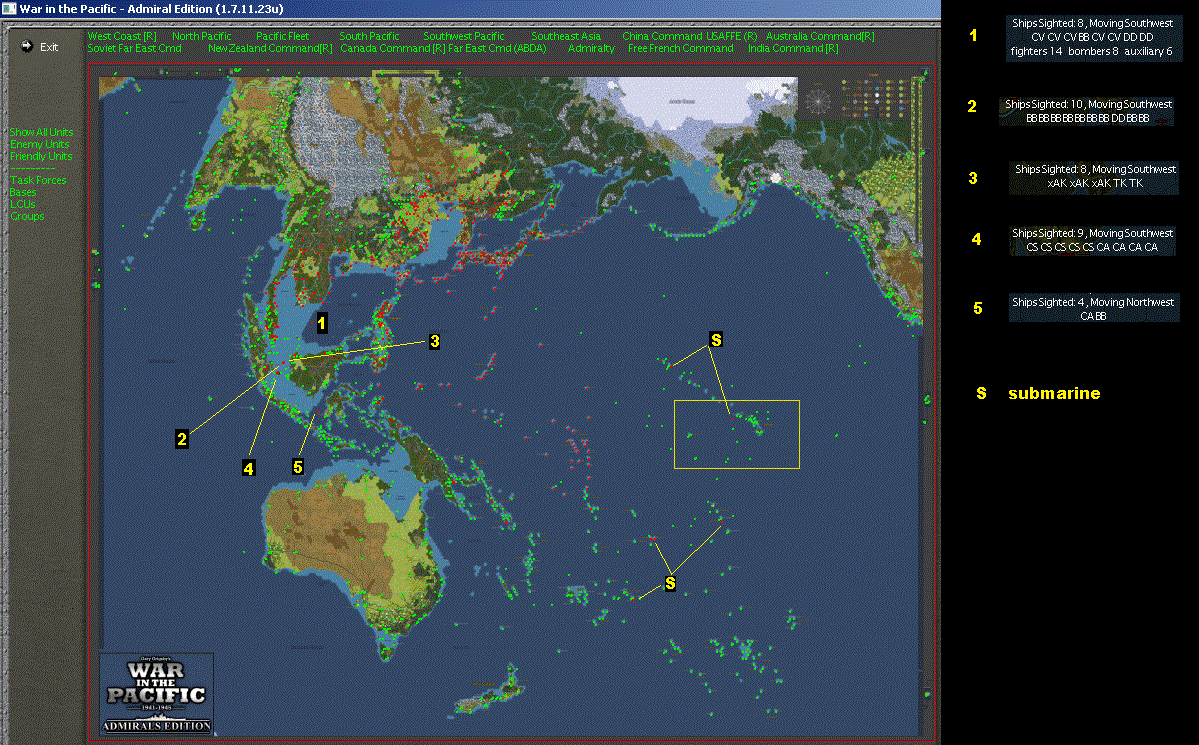Choose the Southwest Pacific command
The width and height of the screenshot is (1199, 745).
tap(463, 36)
